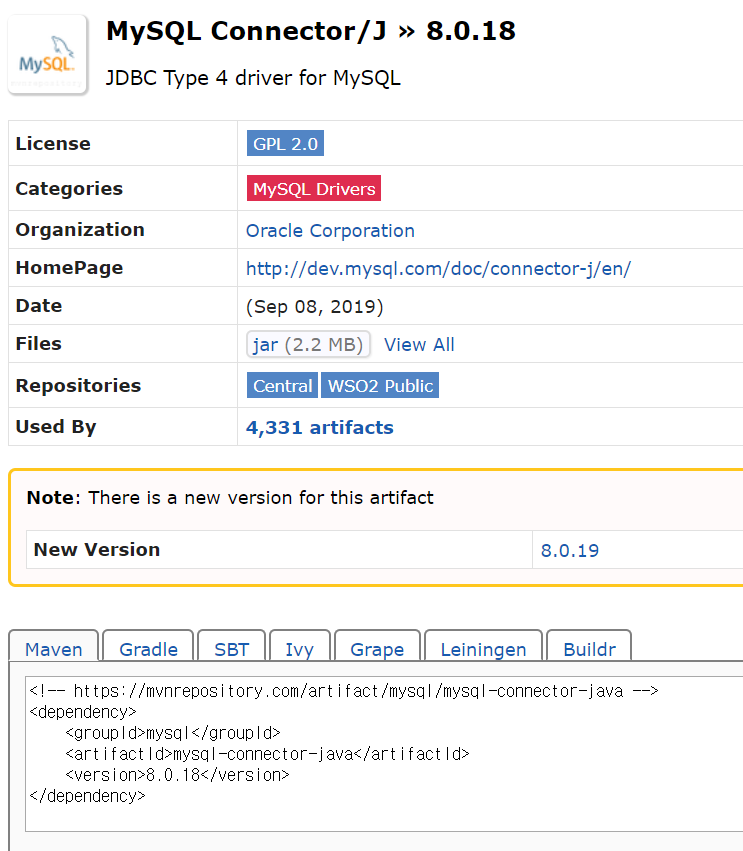Download the jar (2.2 MB) file

click(308, 344)
